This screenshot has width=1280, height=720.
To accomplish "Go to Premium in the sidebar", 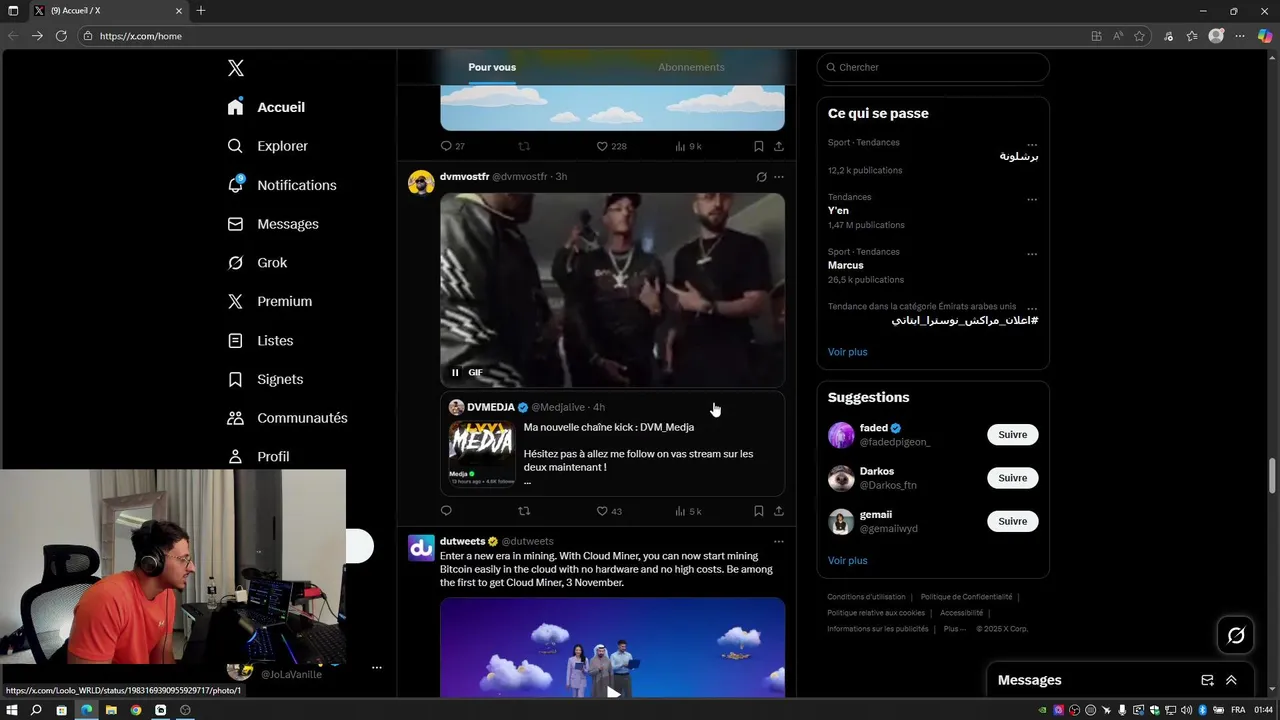I will tap(269, 301).
